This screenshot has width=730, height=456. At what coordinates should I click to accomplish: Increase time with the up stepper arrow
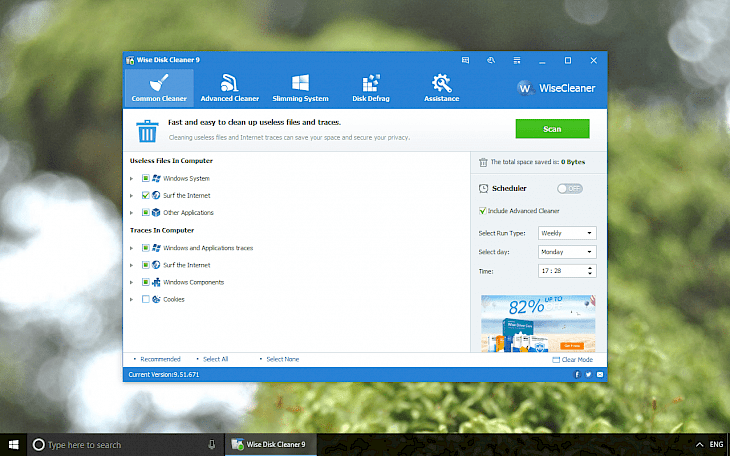tap(590, 268)
